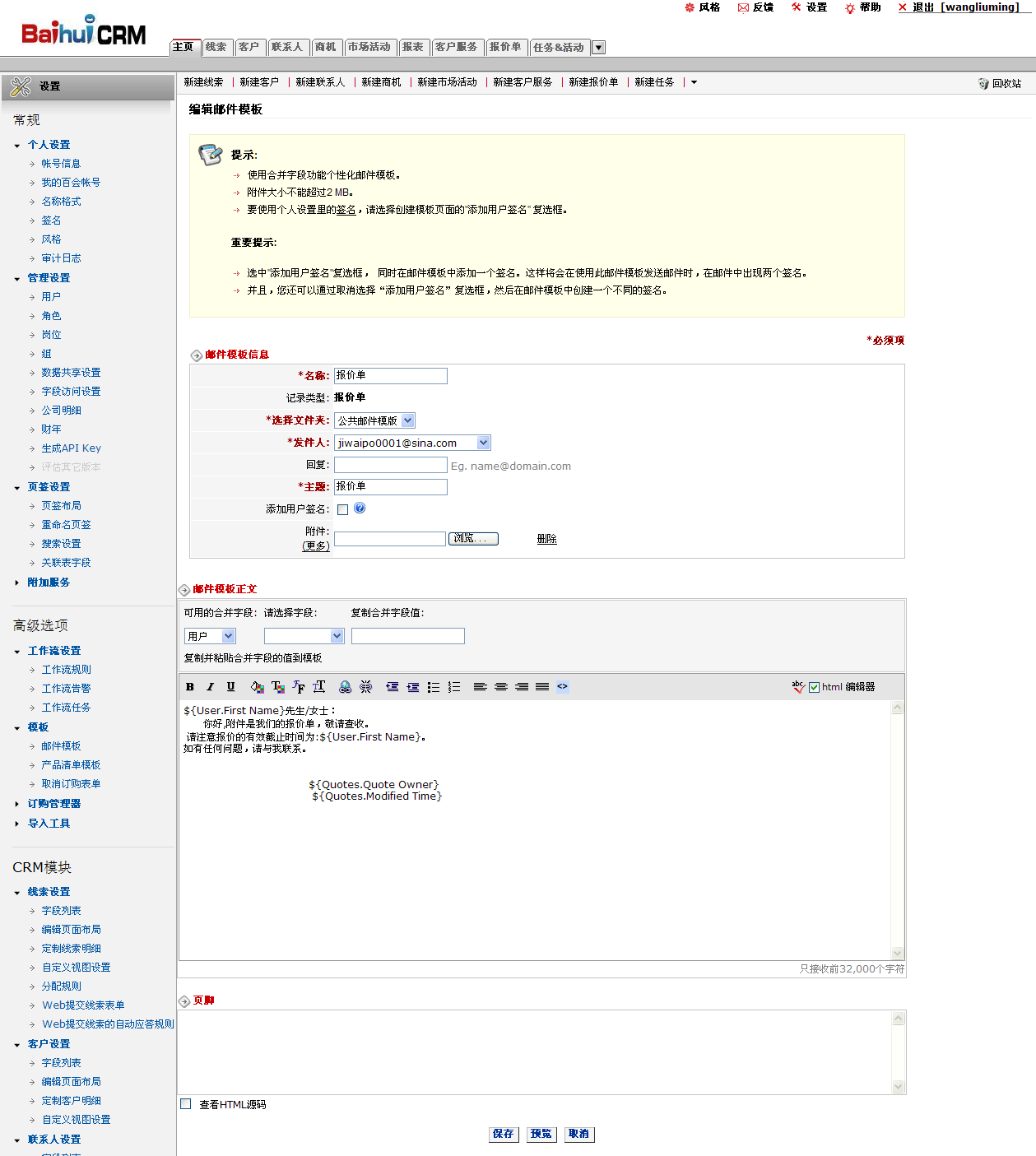
Task: Click the 保存 button
Action: (503, 1134)
